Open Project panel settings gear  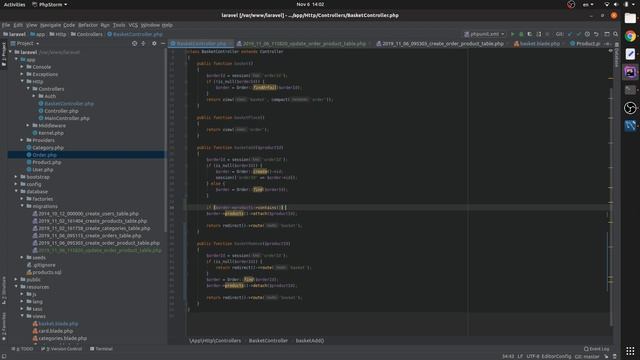[154, 43]
